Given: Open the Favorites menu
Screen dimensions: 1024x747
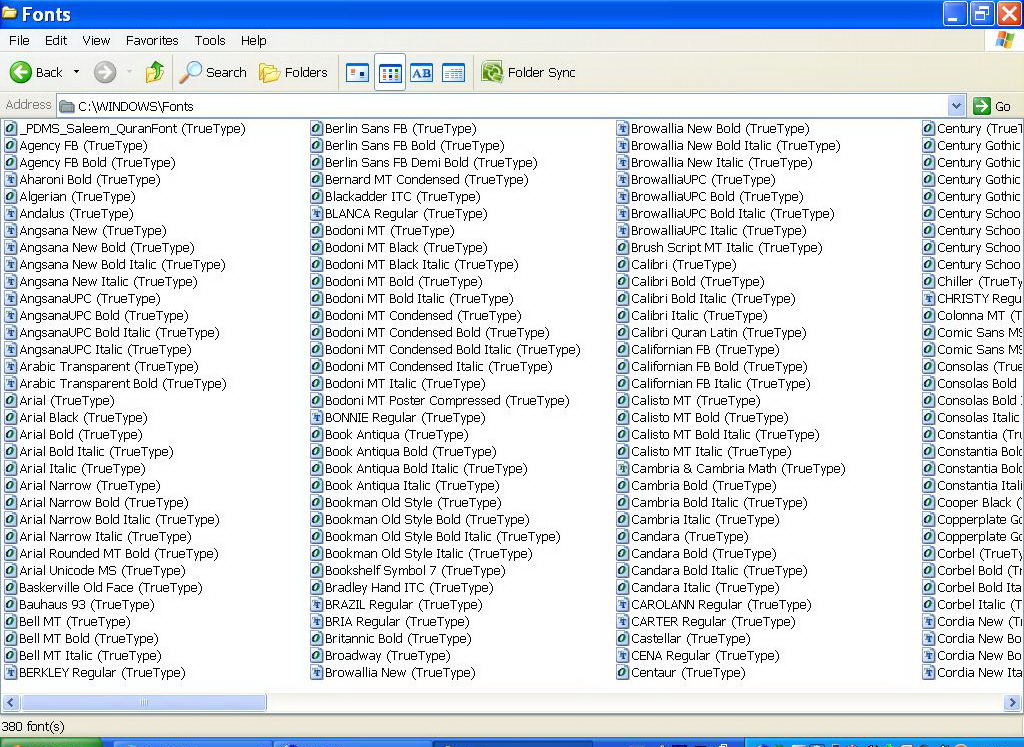Looking at the screenshot, I should coord(152,40).
